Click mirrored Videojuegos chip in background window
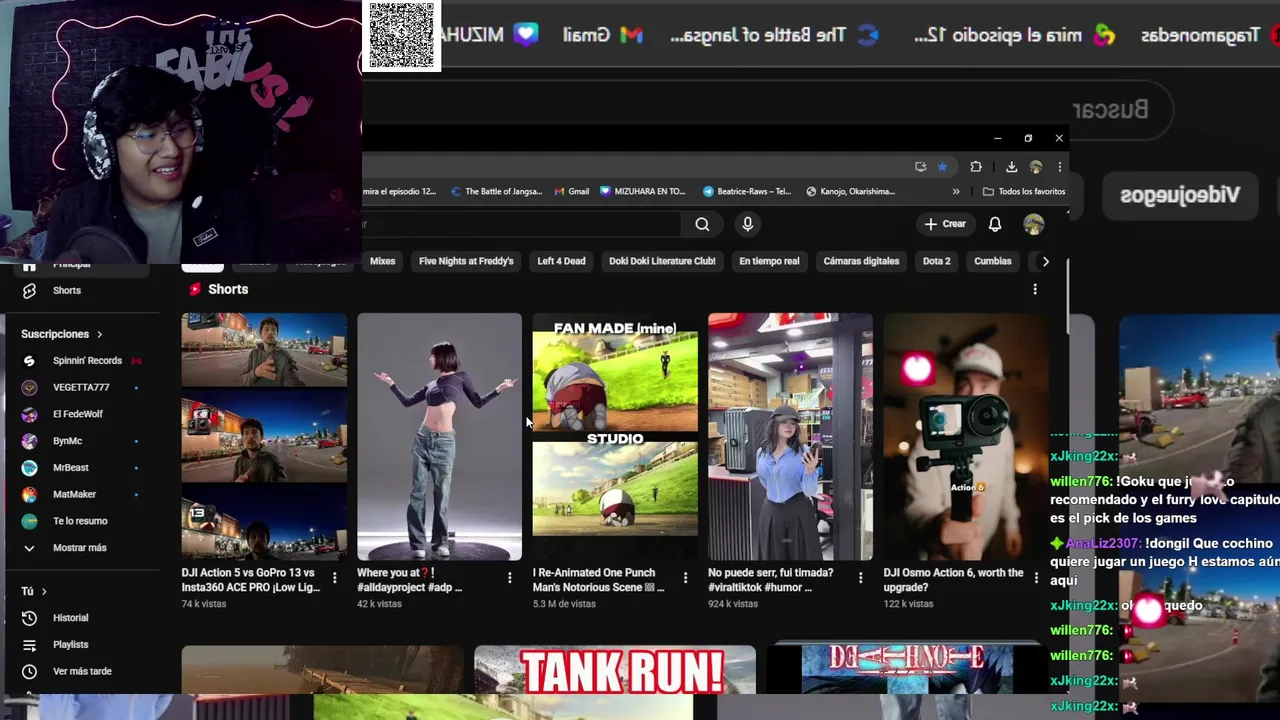The width and height of the screenshot is (1280, 720). [x=1179, y=195]
